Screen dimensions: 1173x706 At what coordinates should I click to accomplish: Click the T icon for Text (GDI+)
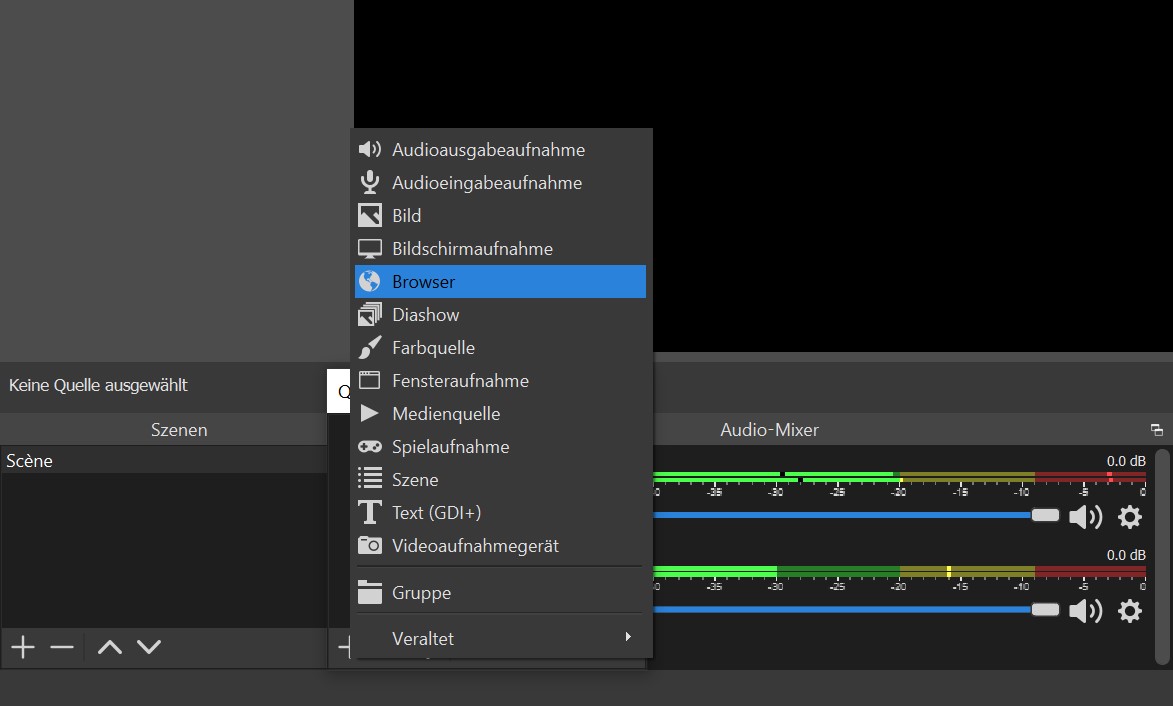370,513
